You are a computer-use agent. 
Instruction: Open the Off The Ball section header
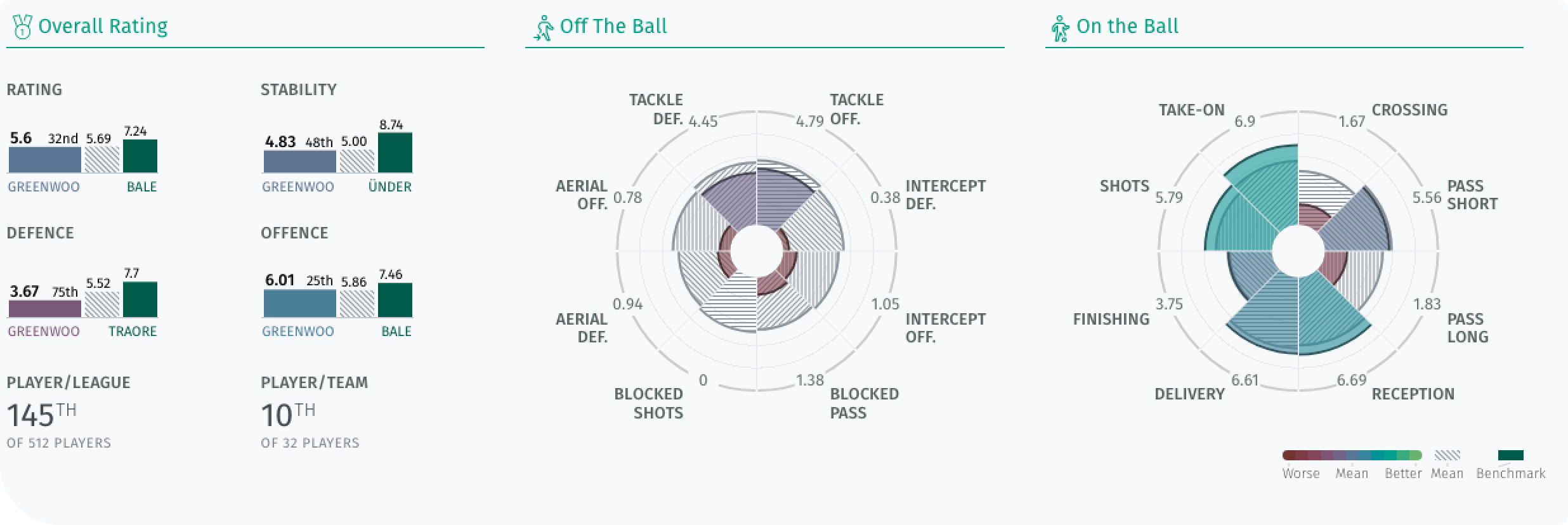click(x=613, y=26)
